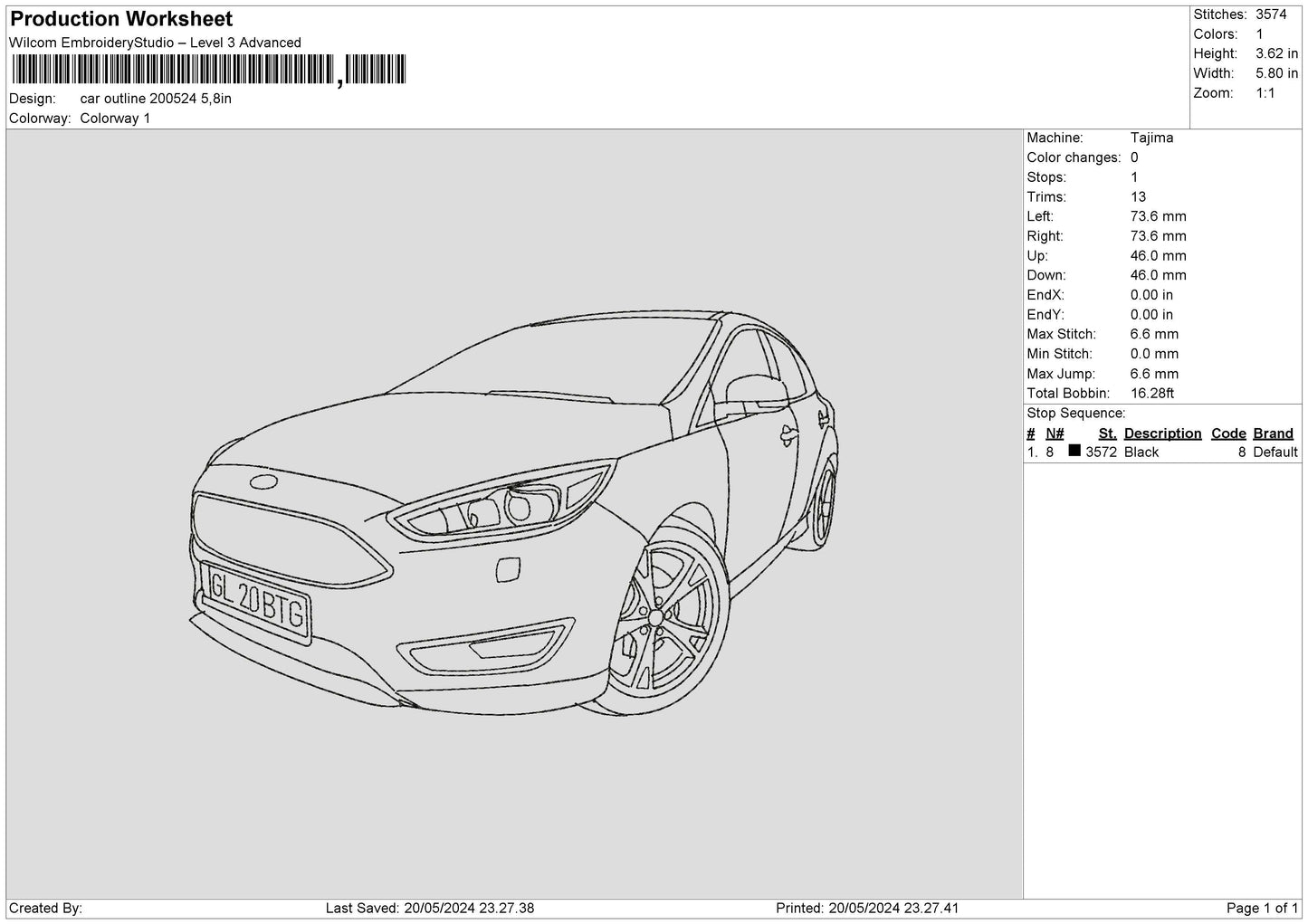
Task: Click the Stops value 1
Action: [1134, 177]
